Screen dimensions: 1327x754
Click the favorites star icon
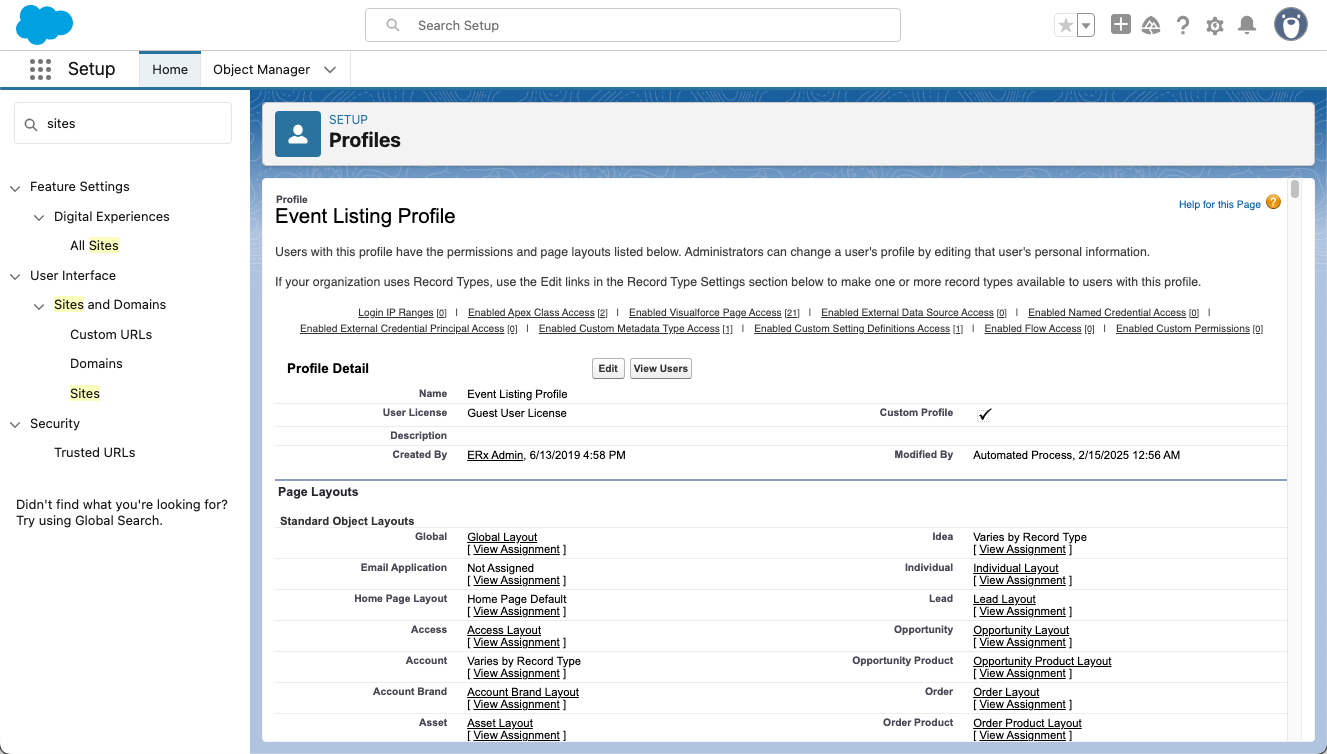(1066, 26)
